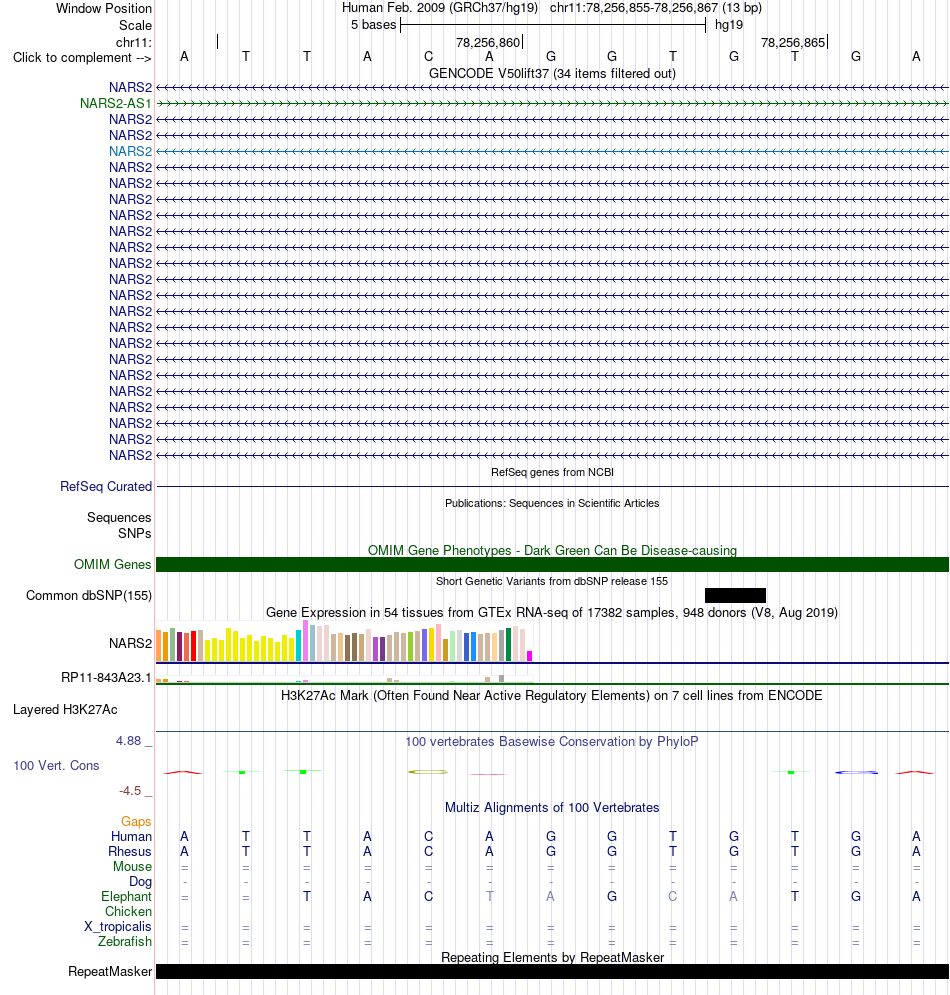The width and height of the screenshot is (950, 995).
Task: Click the NARS2 GTEx expression bar chart
Action: point(345,642)
